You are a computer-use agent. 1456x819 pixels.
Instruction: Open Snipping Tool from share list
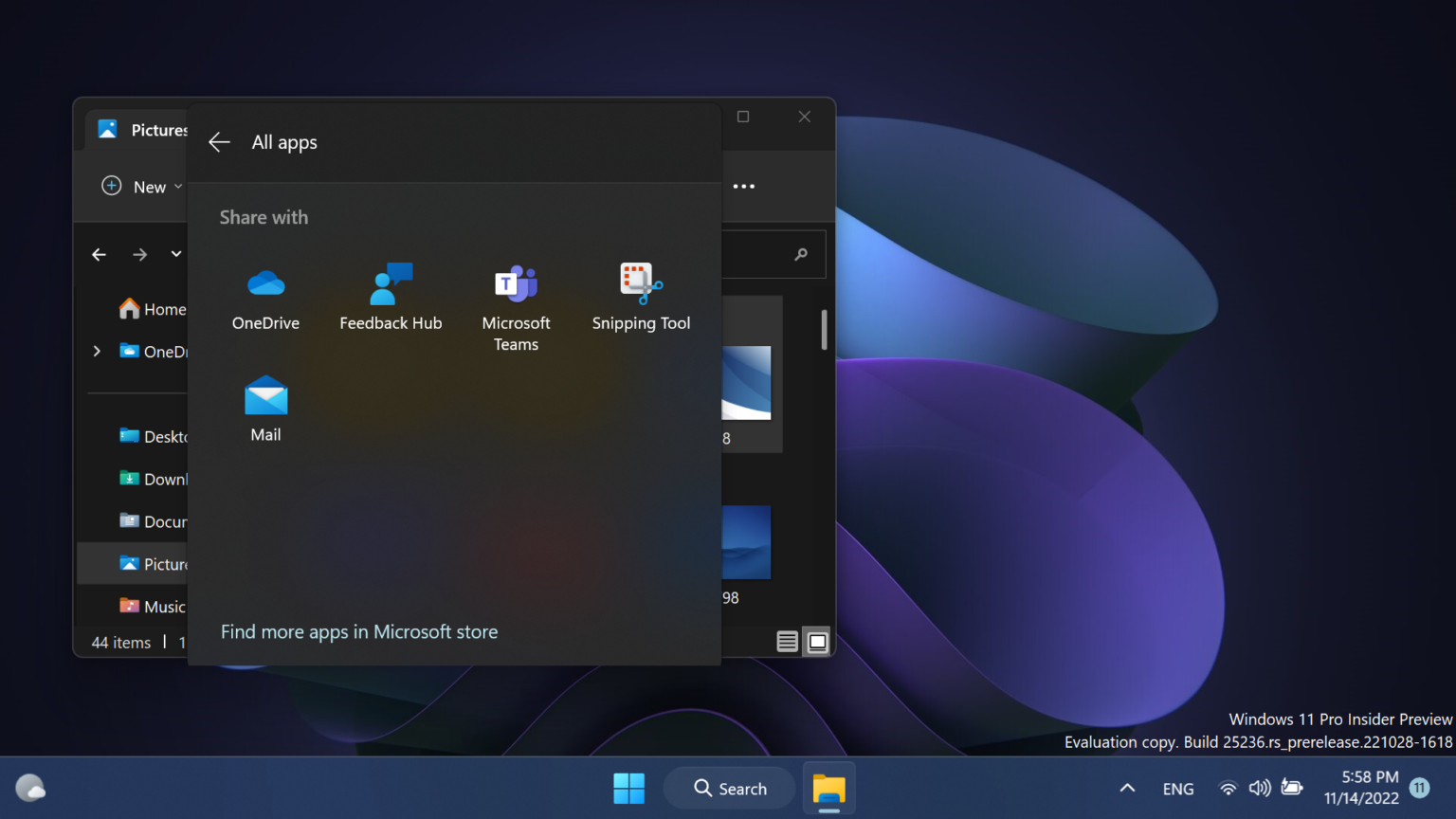pyautogui.click(x=641, y=299)
